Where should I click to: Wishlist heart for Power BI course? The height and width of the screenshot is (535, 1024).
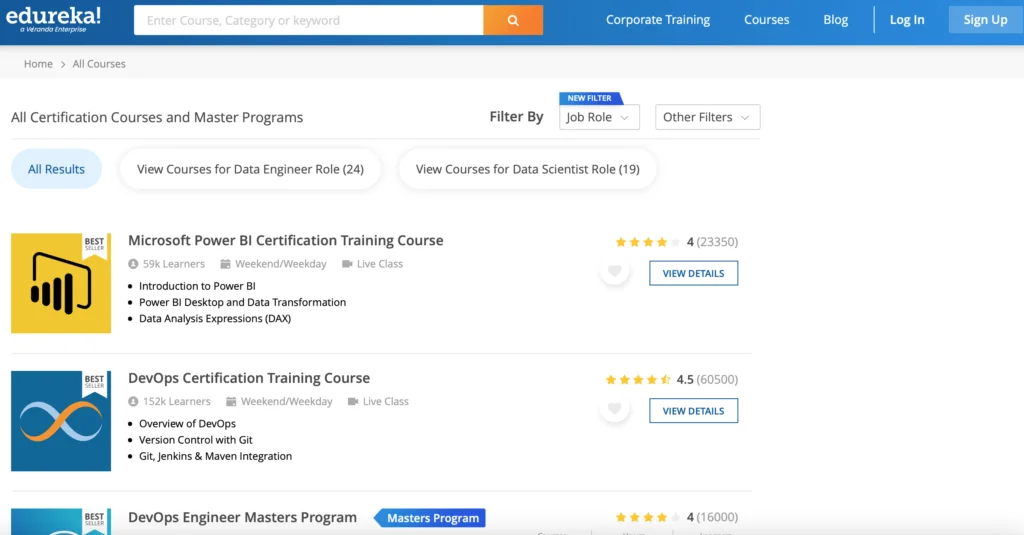(615, 270)
